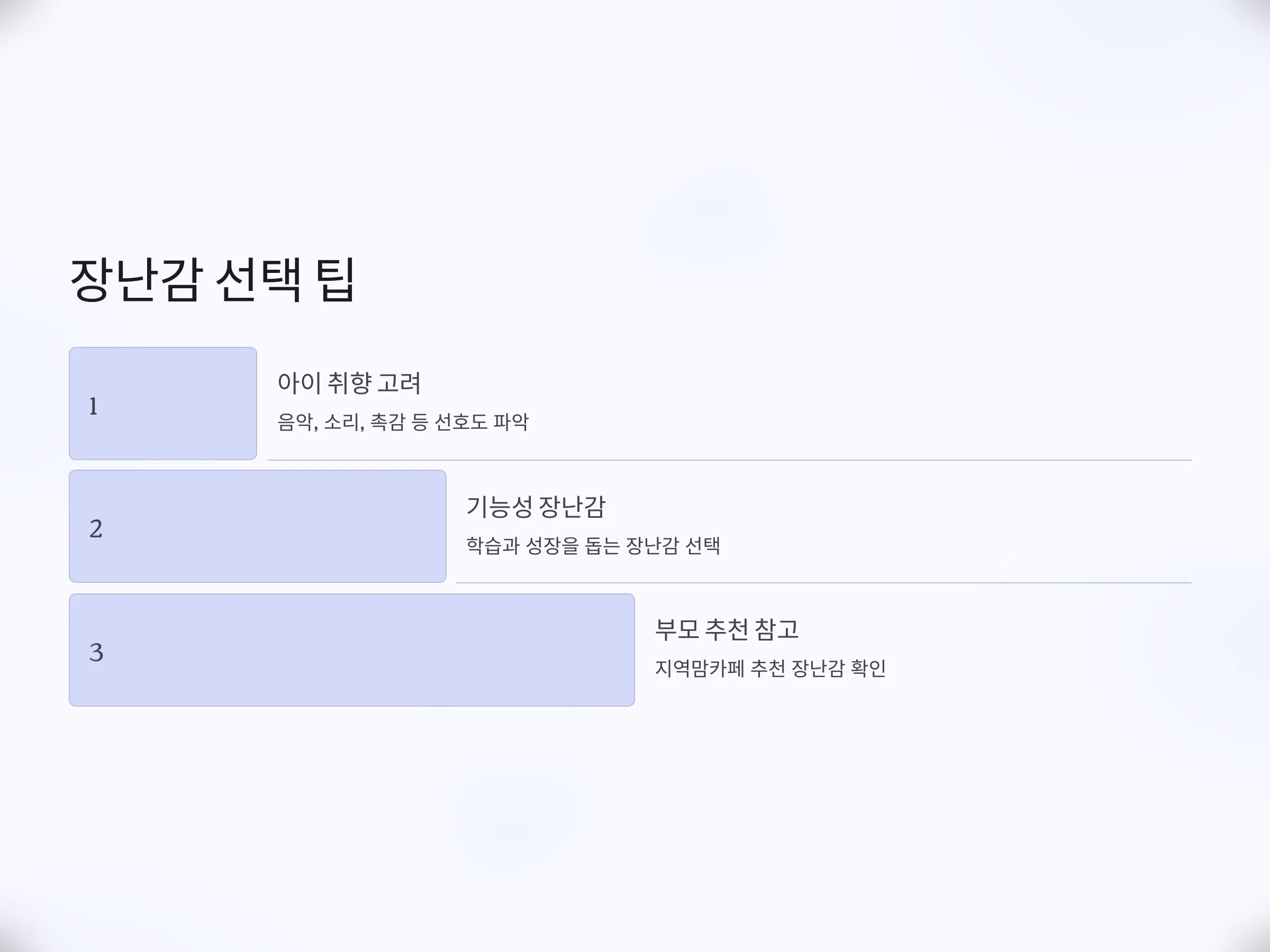This screenshot has width=1270, height=952.
Task: Click the word 장난감 in the slide title
Action: [x=137, y=280]
